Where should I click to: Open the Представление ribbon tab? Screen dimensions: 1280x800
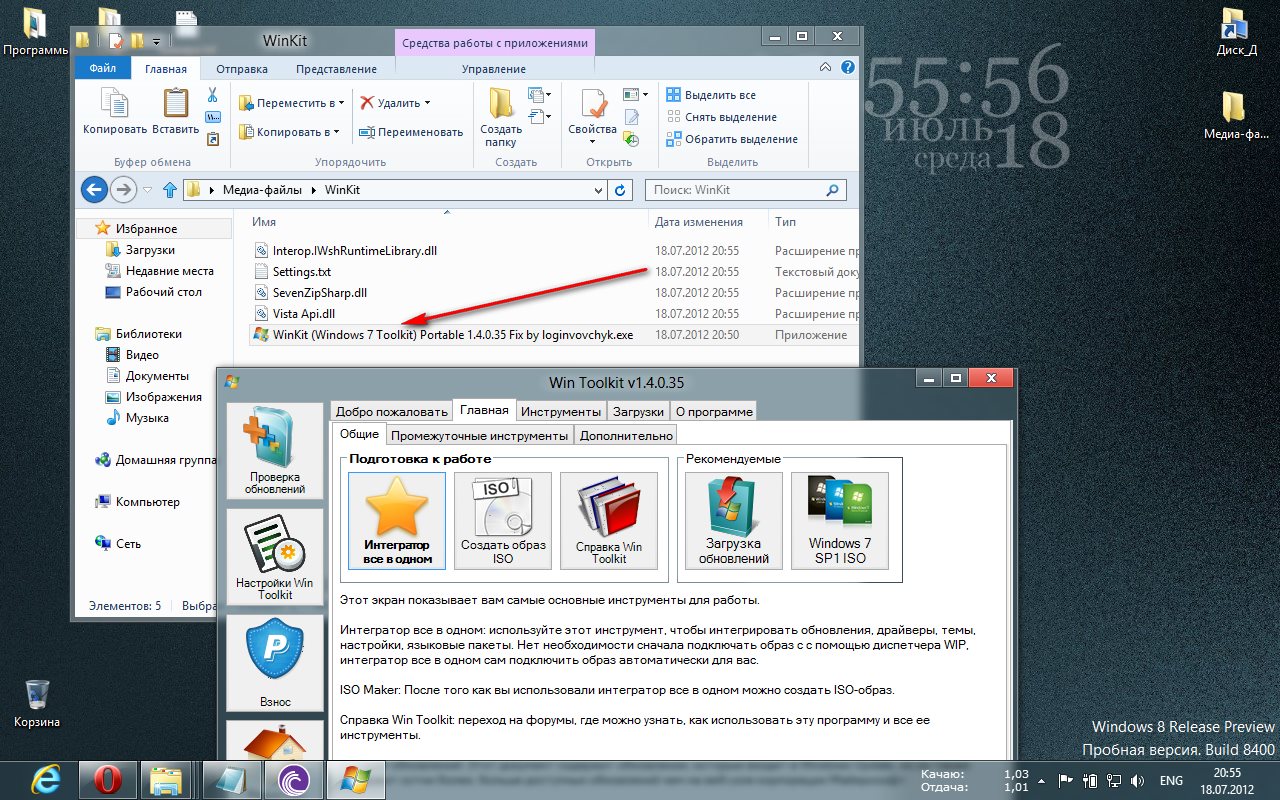point(336,69)
